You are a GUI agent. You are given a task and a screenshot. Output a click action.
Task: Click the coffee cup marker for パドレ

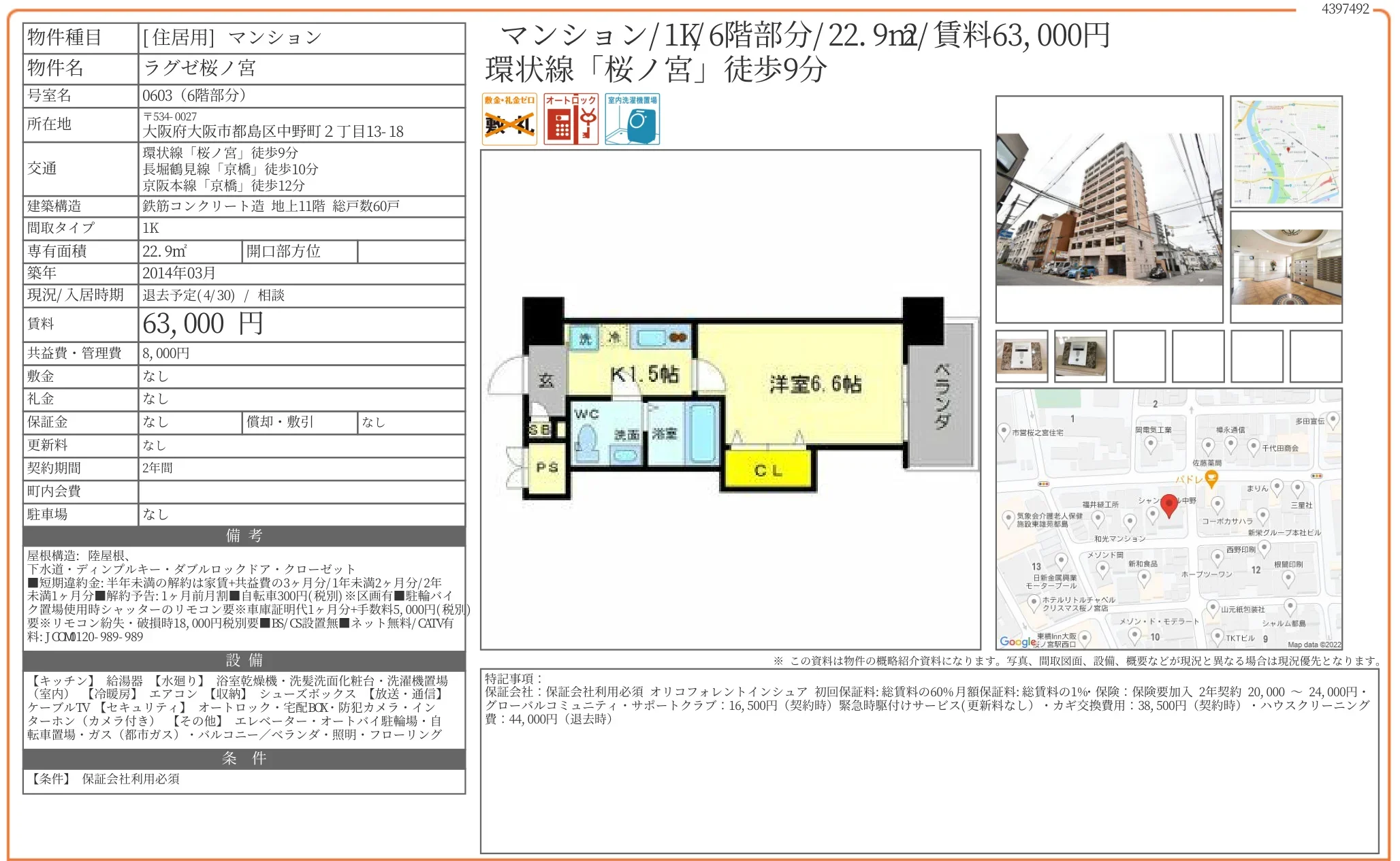tap(1211, 479)
